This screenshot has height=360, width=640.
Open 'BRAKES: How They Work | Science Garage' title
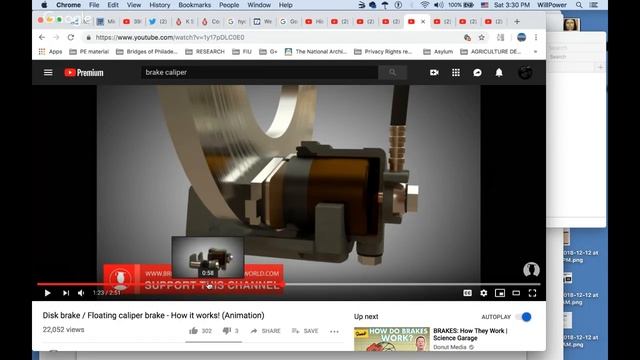(470, 334)
